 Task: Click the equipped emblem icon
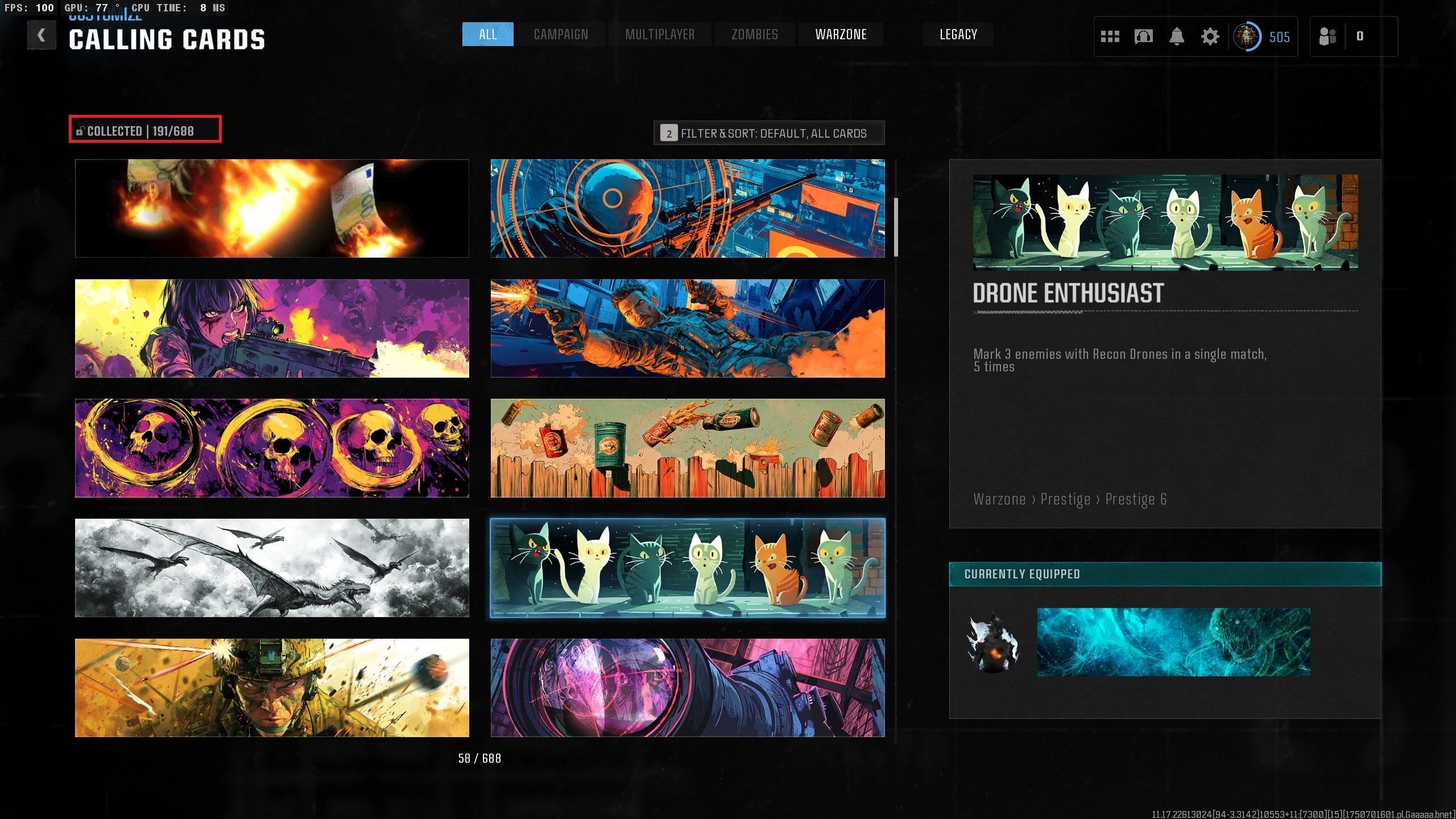[993, 643]
